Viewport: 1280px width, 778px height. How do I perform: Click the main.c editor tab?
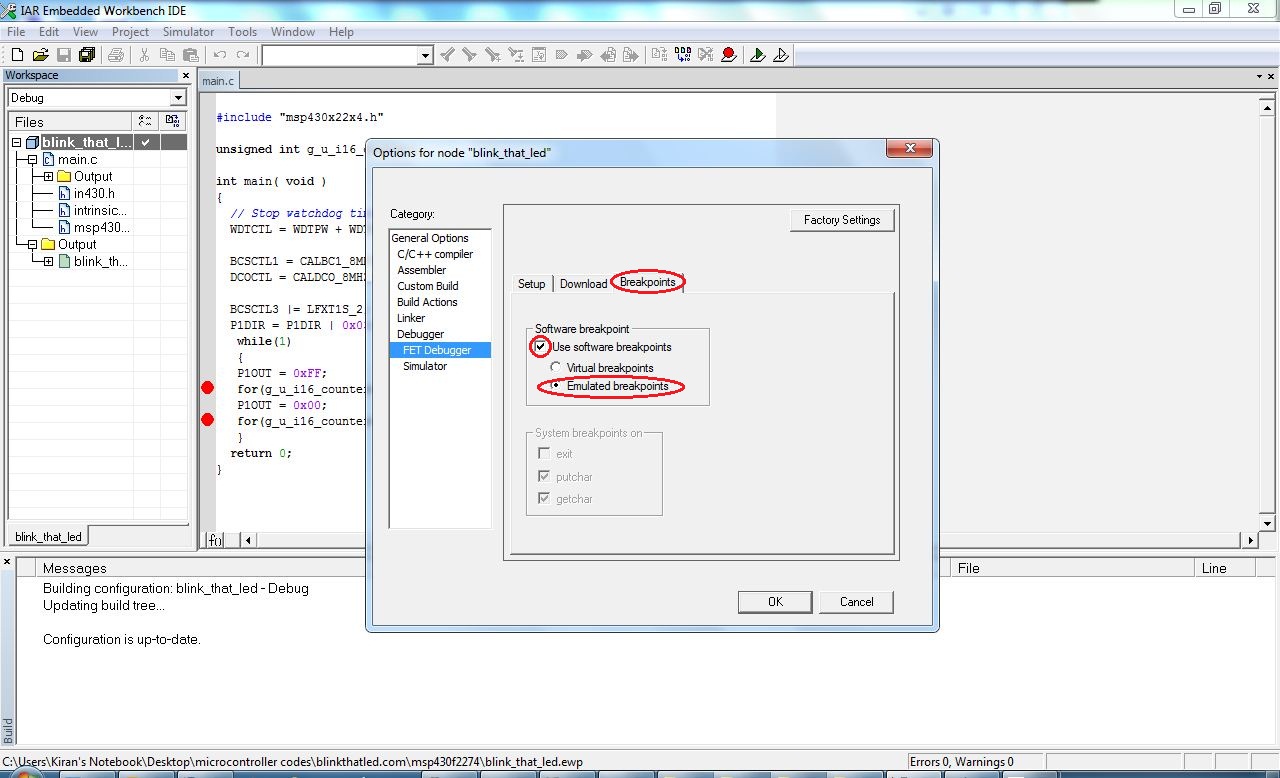pyautogui.click(x=218, y=81)
